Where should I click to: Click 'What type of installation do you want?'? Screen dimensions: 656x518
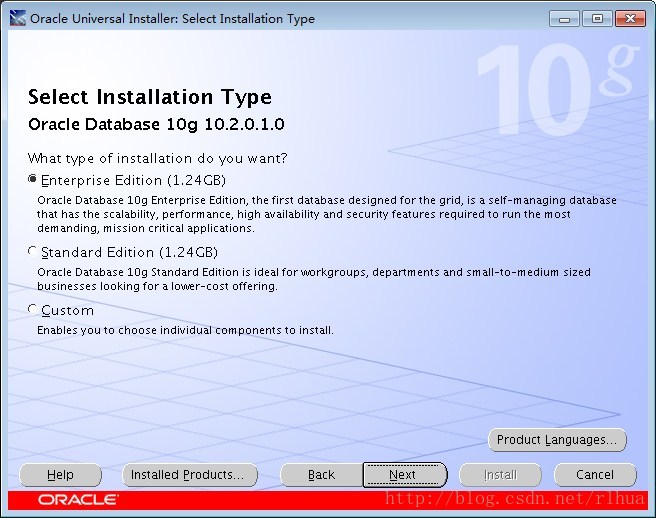point(157,159)
